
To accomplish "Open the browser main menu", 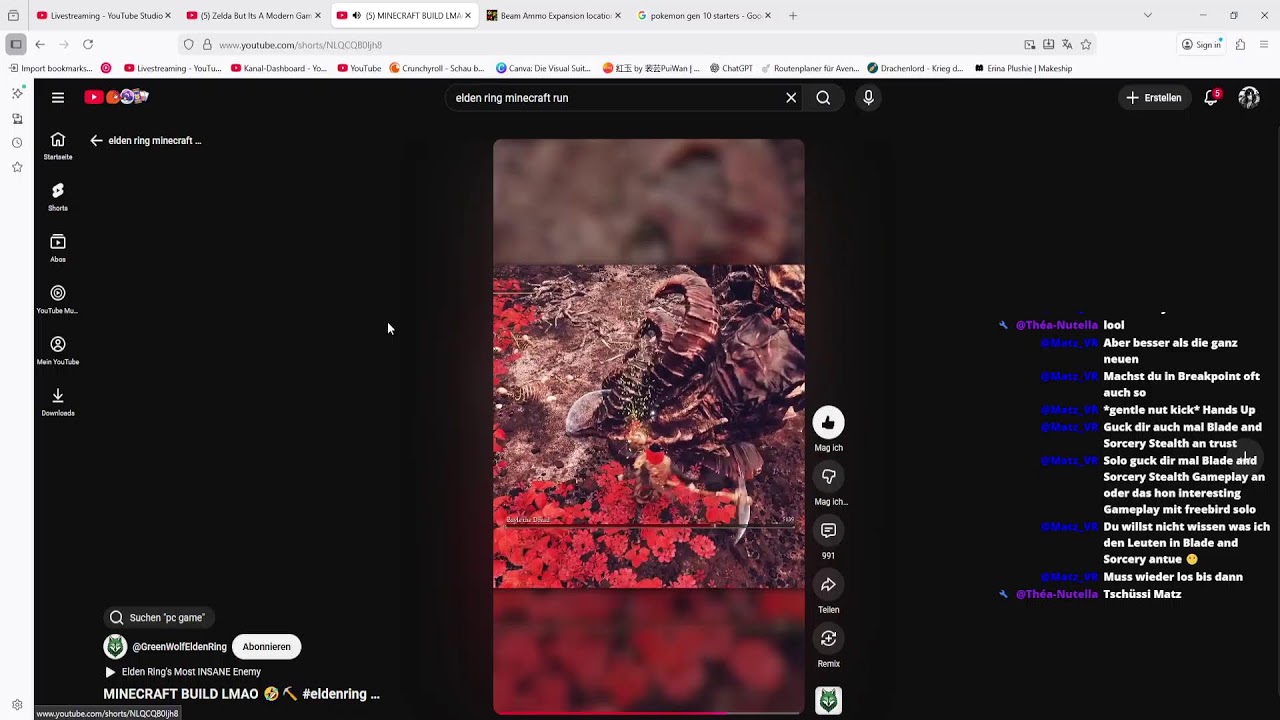I will [1264, 45].
